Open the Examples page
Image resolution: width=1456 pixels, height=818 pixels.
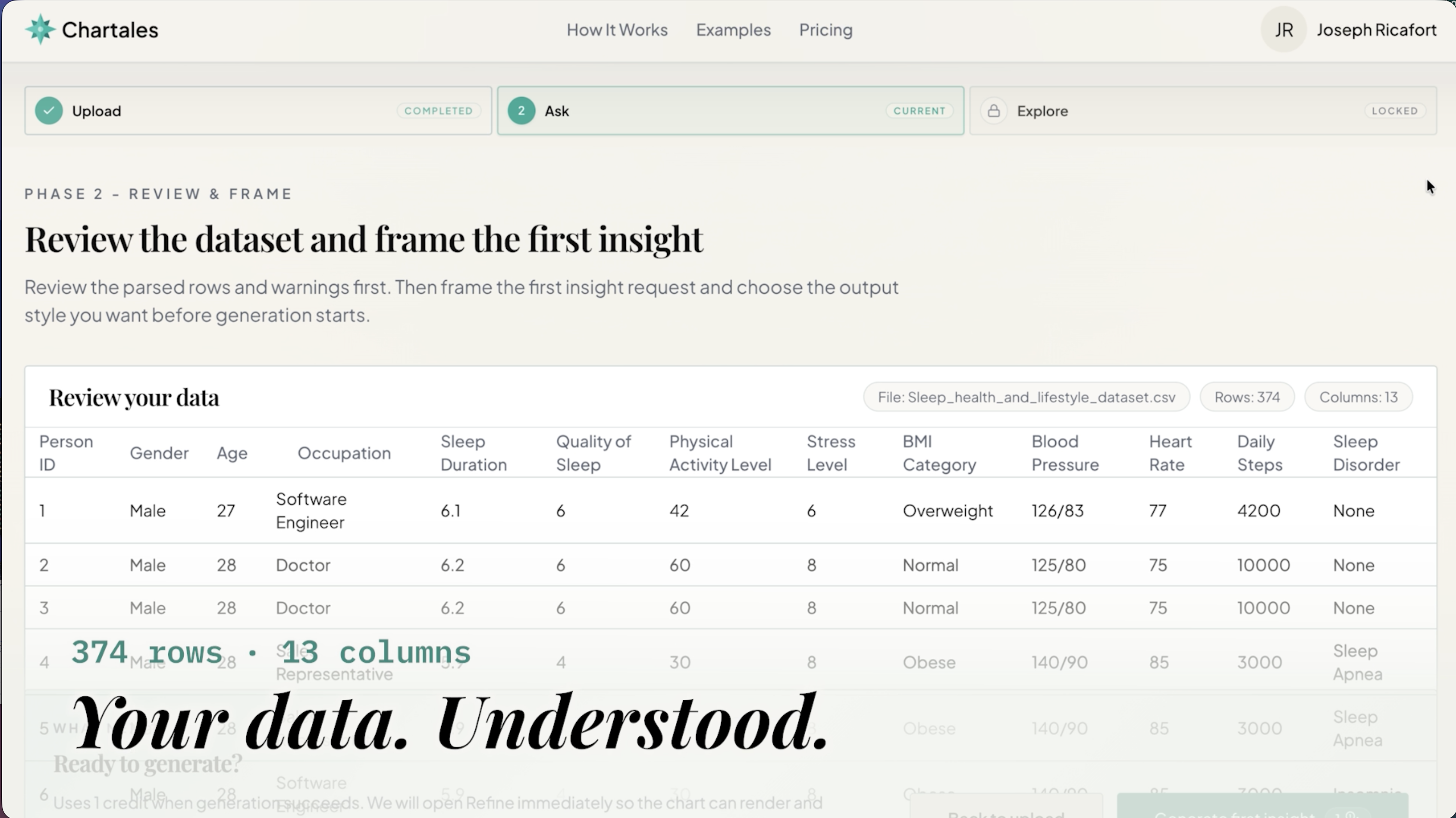tap(733, 29)
